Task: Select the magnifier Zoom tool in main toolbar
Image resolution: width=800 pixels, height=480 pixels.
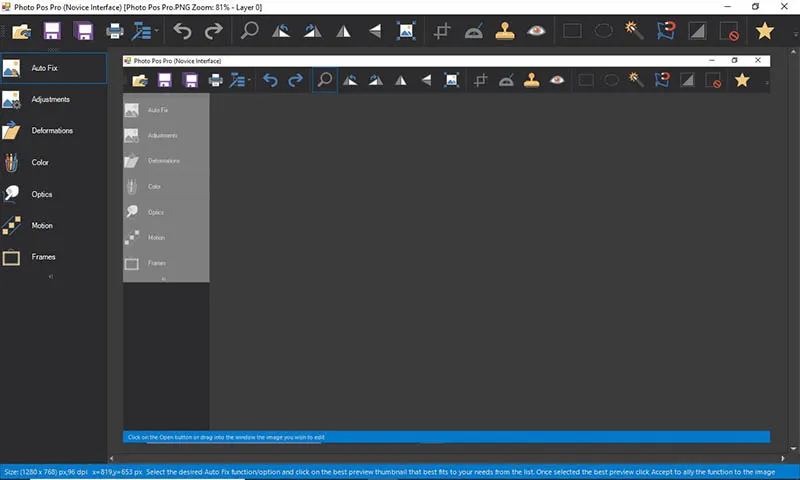Action: (249, 31)
